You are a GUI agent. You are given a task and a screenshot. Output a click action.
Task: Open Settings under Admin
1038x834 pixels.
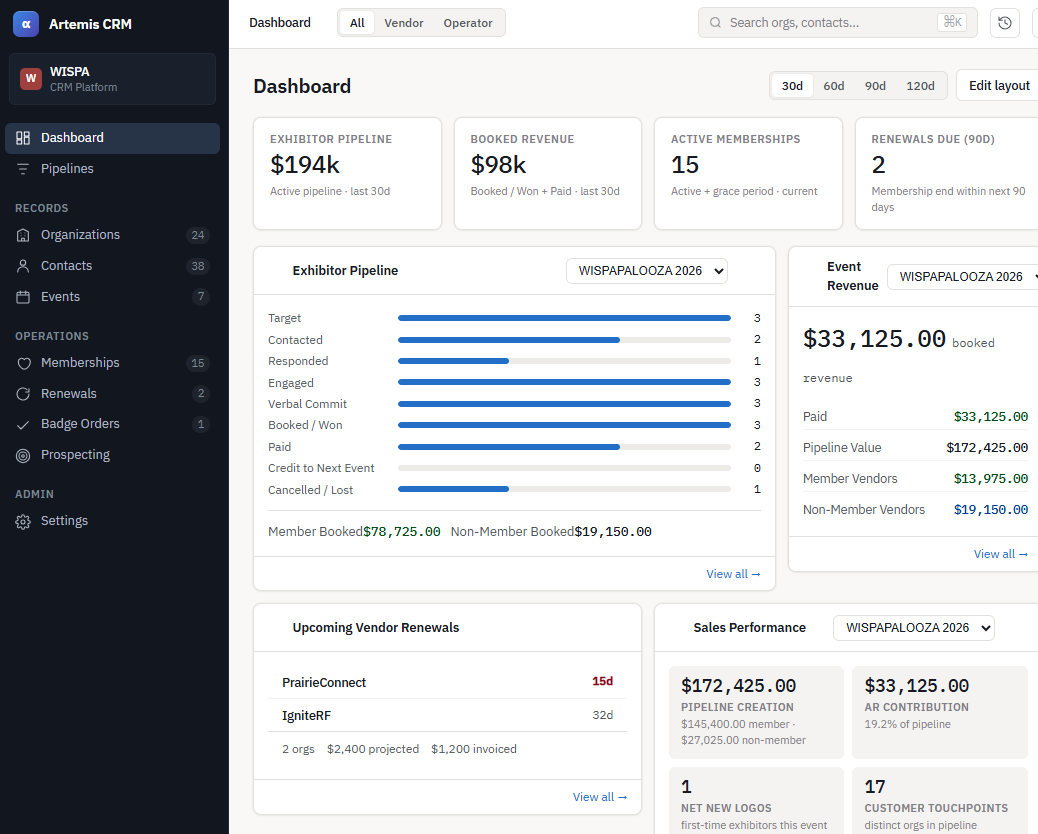pos(113,522)
